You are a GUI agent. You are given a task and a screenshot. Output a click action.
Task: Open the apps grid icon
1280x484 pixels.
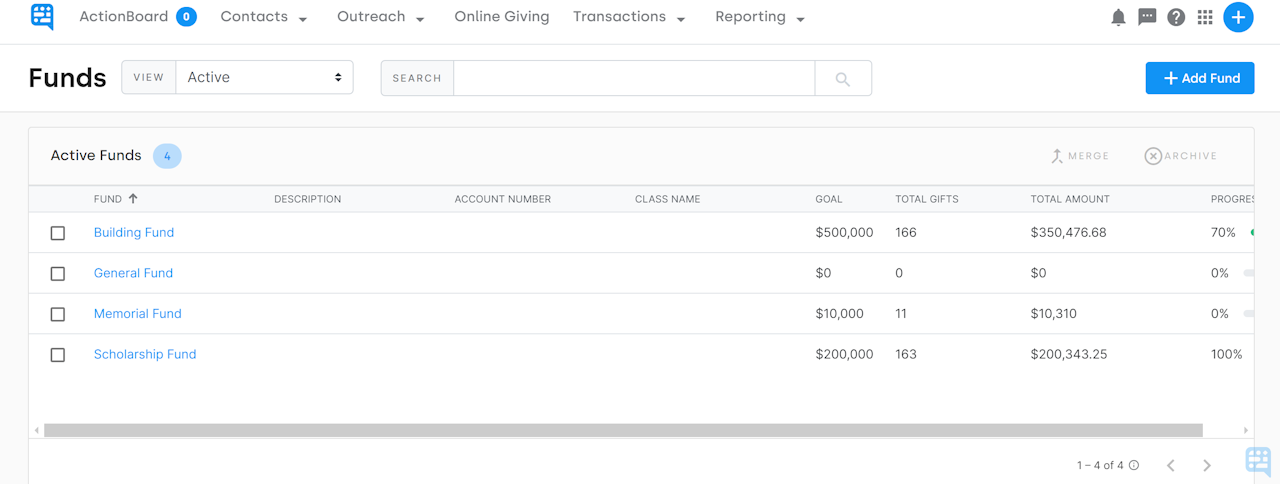1205,17
